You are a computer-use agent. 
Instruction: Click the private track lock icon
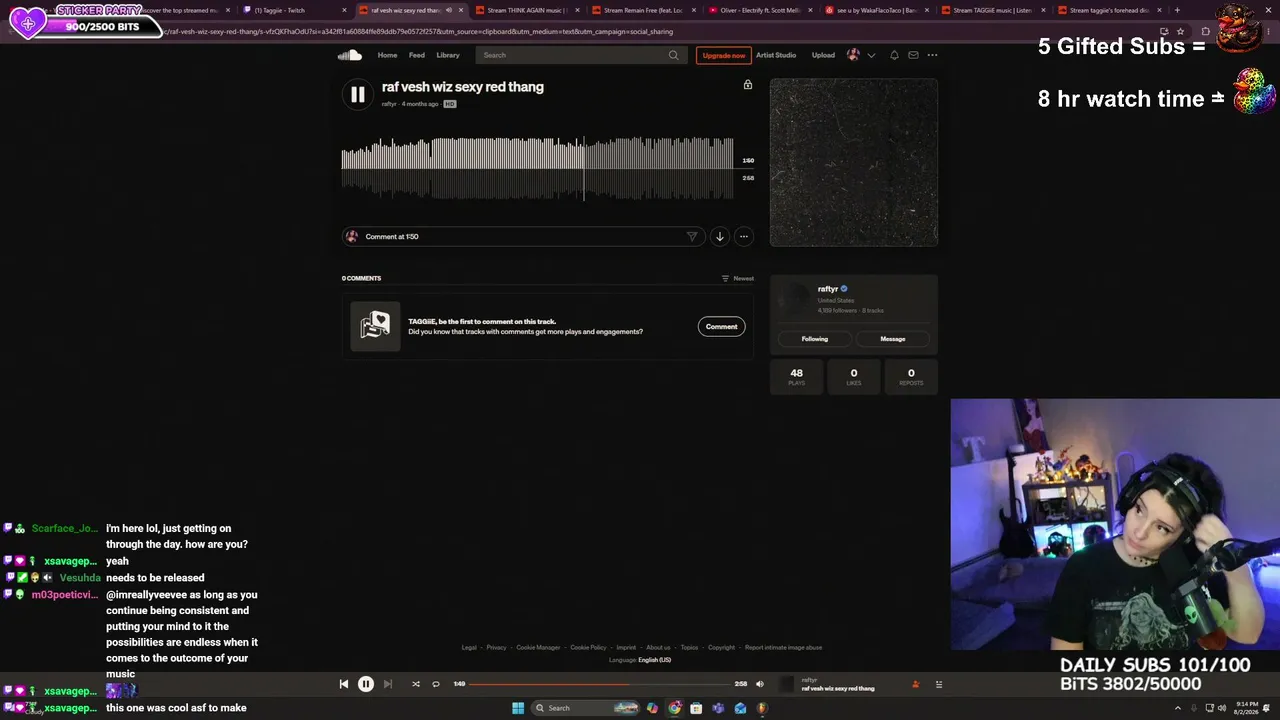[x=747, y=85]
